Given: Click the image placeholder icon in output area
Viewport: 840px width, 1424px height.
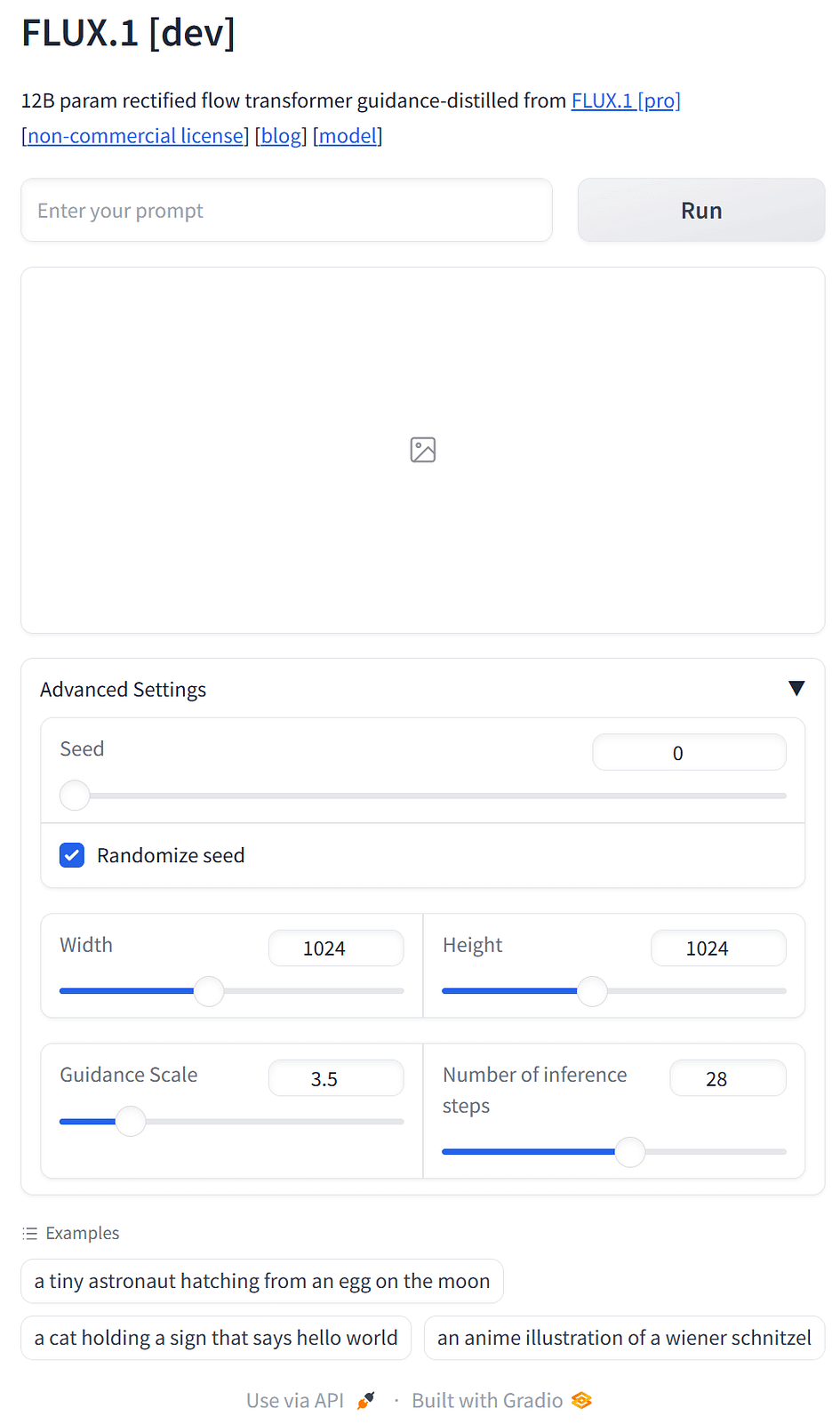Looking at the screenshot, I should click(x=423, y=450).
